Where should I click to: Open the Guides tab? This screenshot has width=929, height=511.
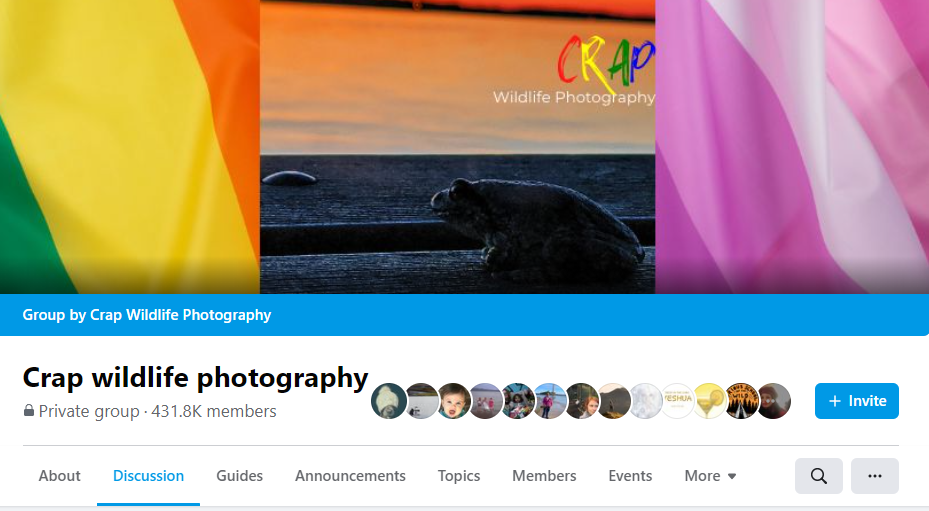(x=239, y=476)
